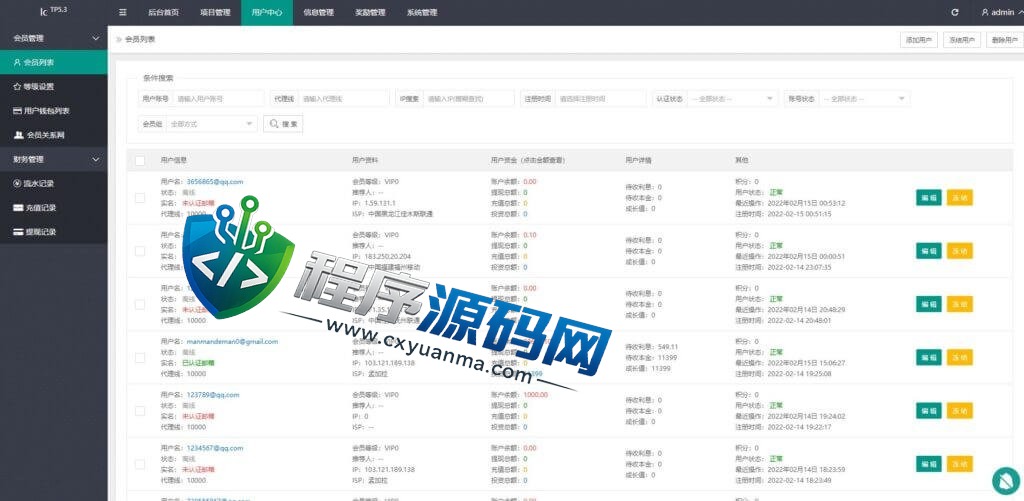Open the admin account menu
Image resolution: width=1024 pixels, height=501 pixels.
click(x=1000, y=12)
